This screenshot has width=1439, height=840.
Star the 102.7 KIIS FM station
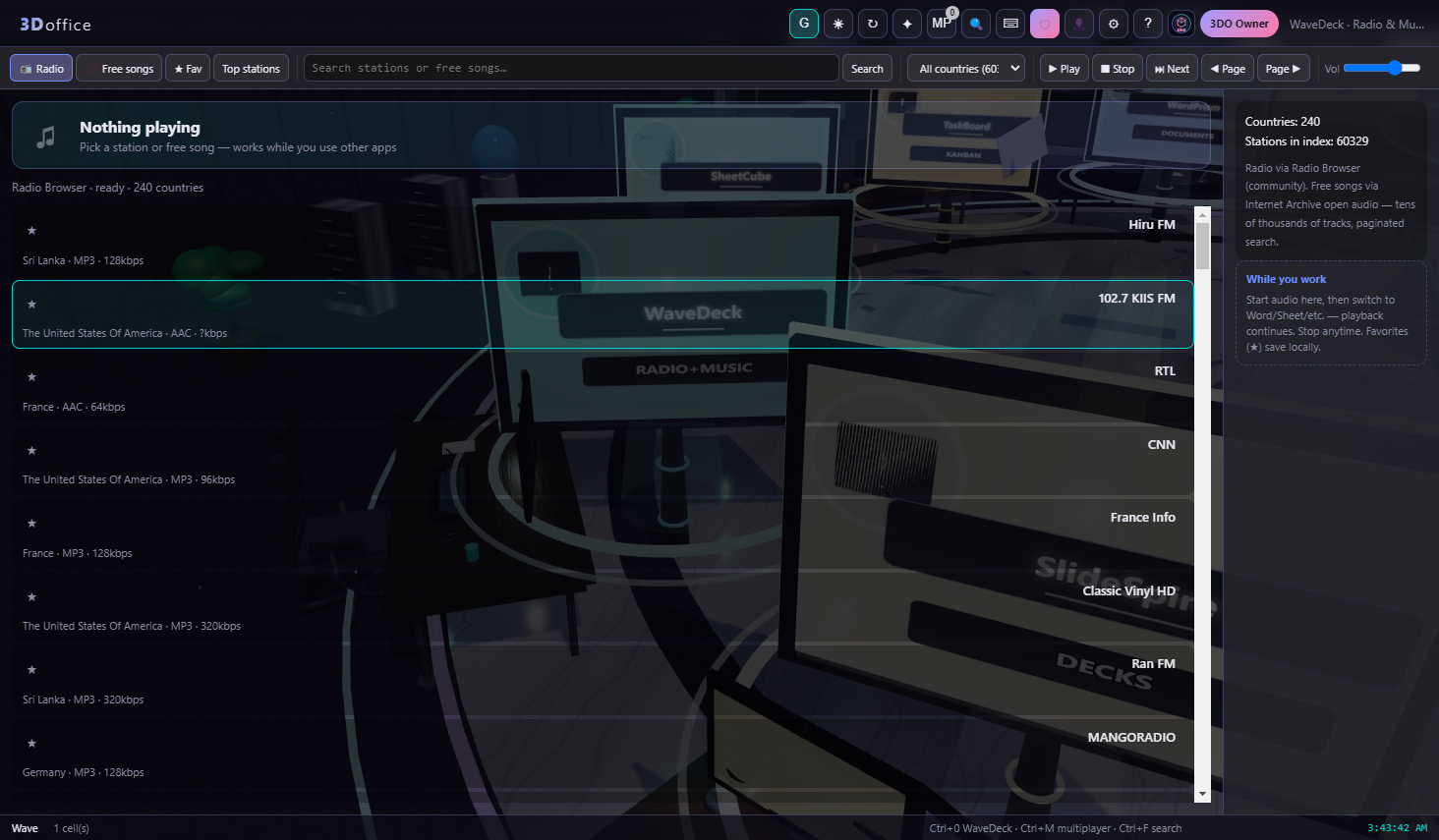point(31,305)
